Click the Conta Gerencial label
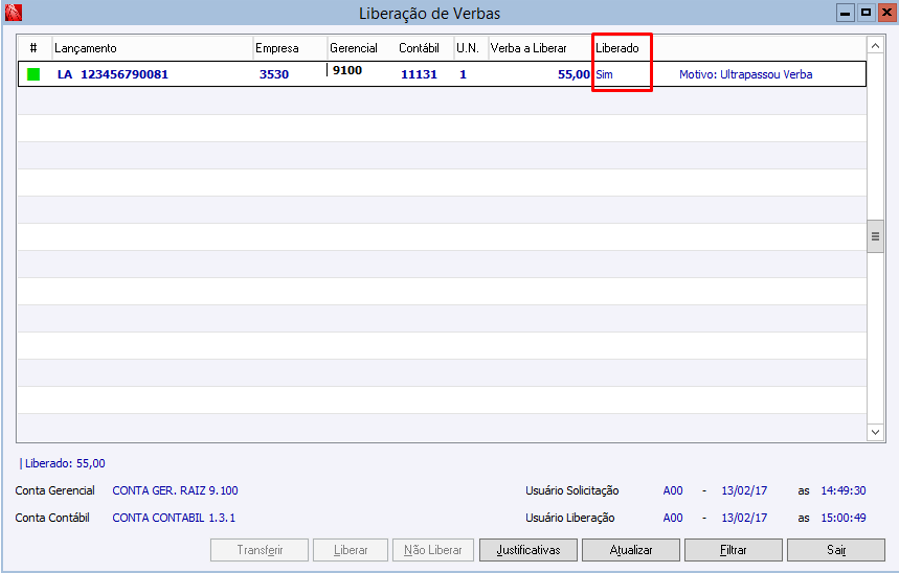The image size is (899, 576). 55,491
